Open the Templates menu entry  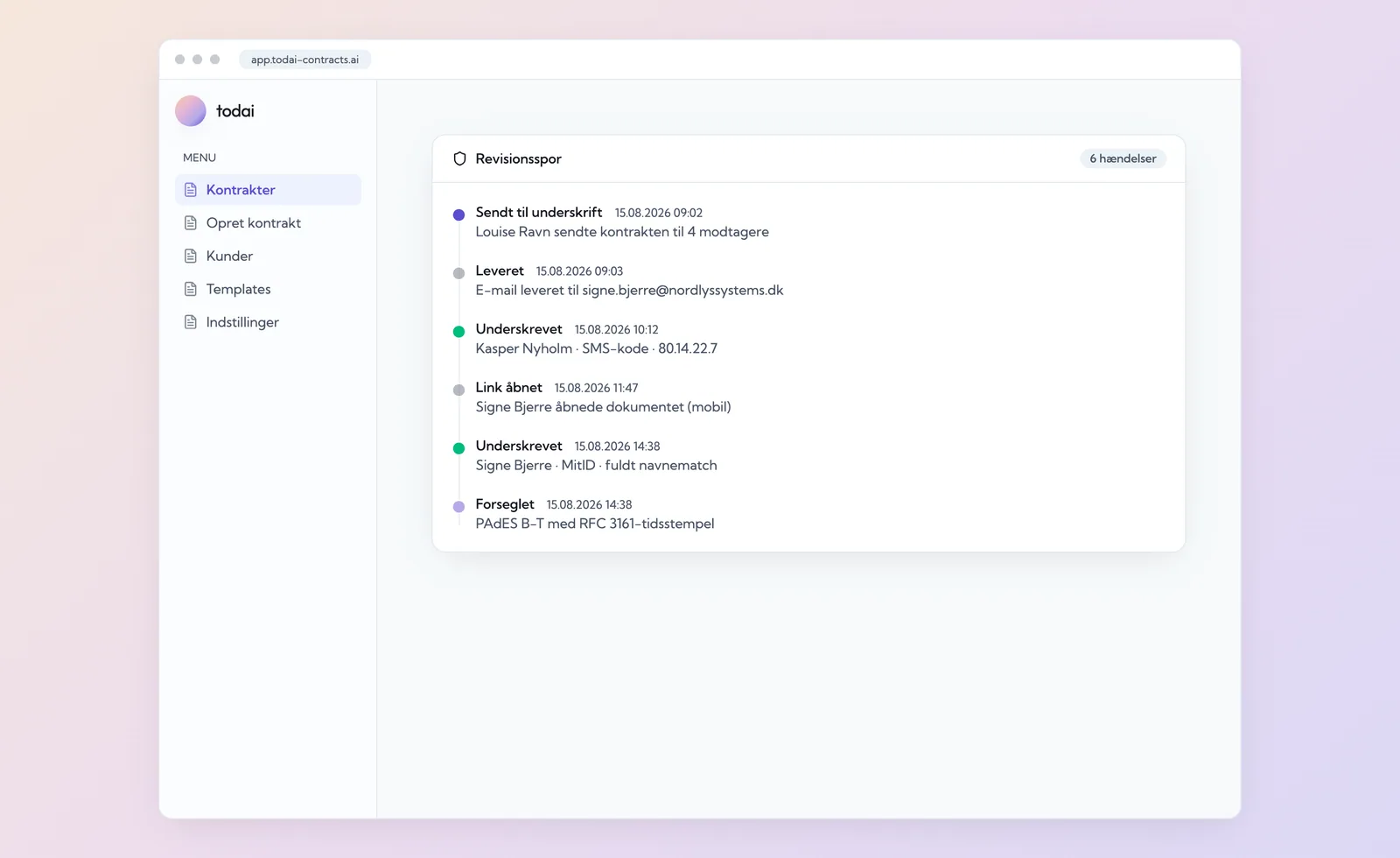(x=268, y=289)
